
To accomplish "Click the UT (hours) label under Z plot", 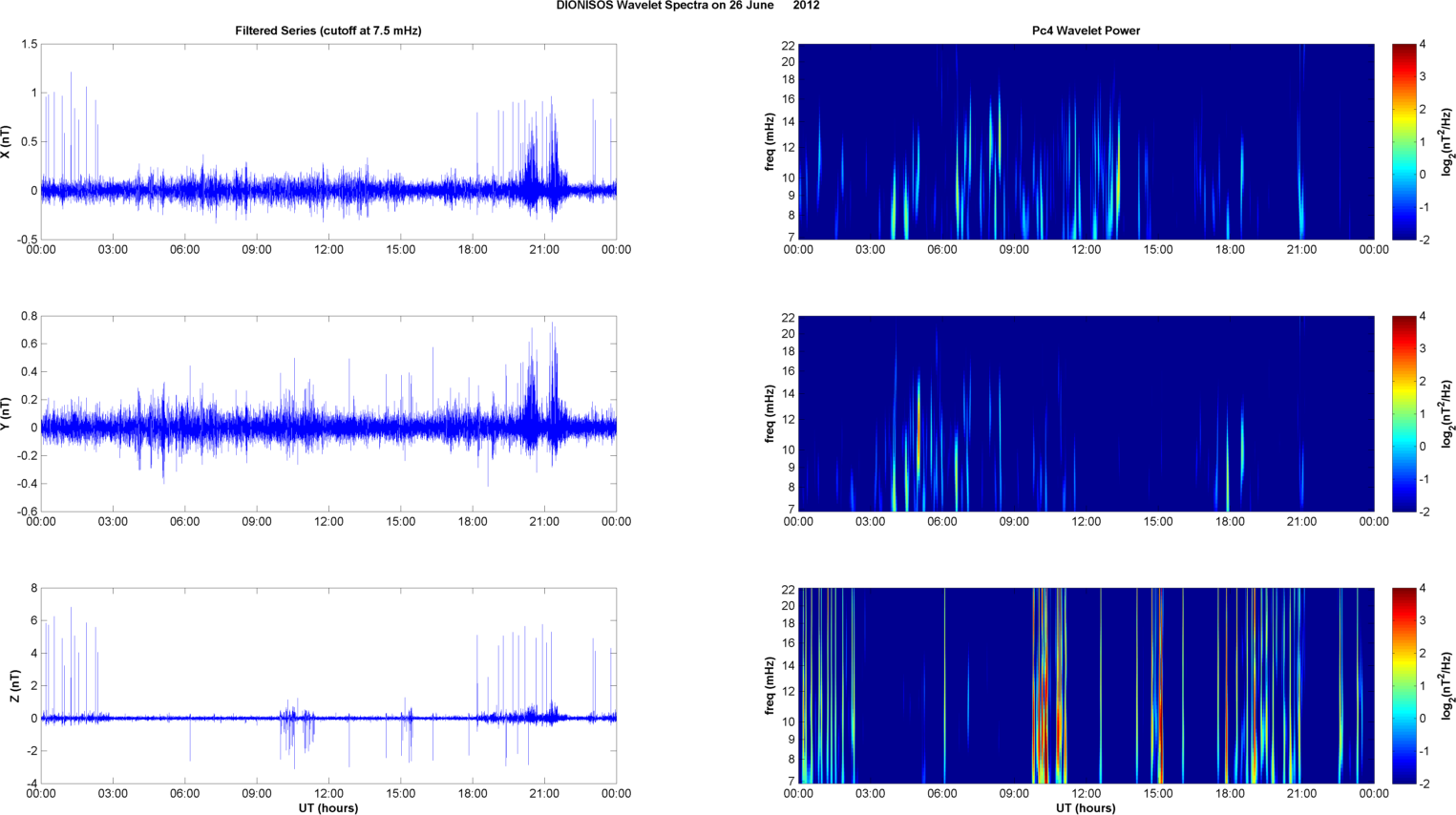I will coord(328,808).
